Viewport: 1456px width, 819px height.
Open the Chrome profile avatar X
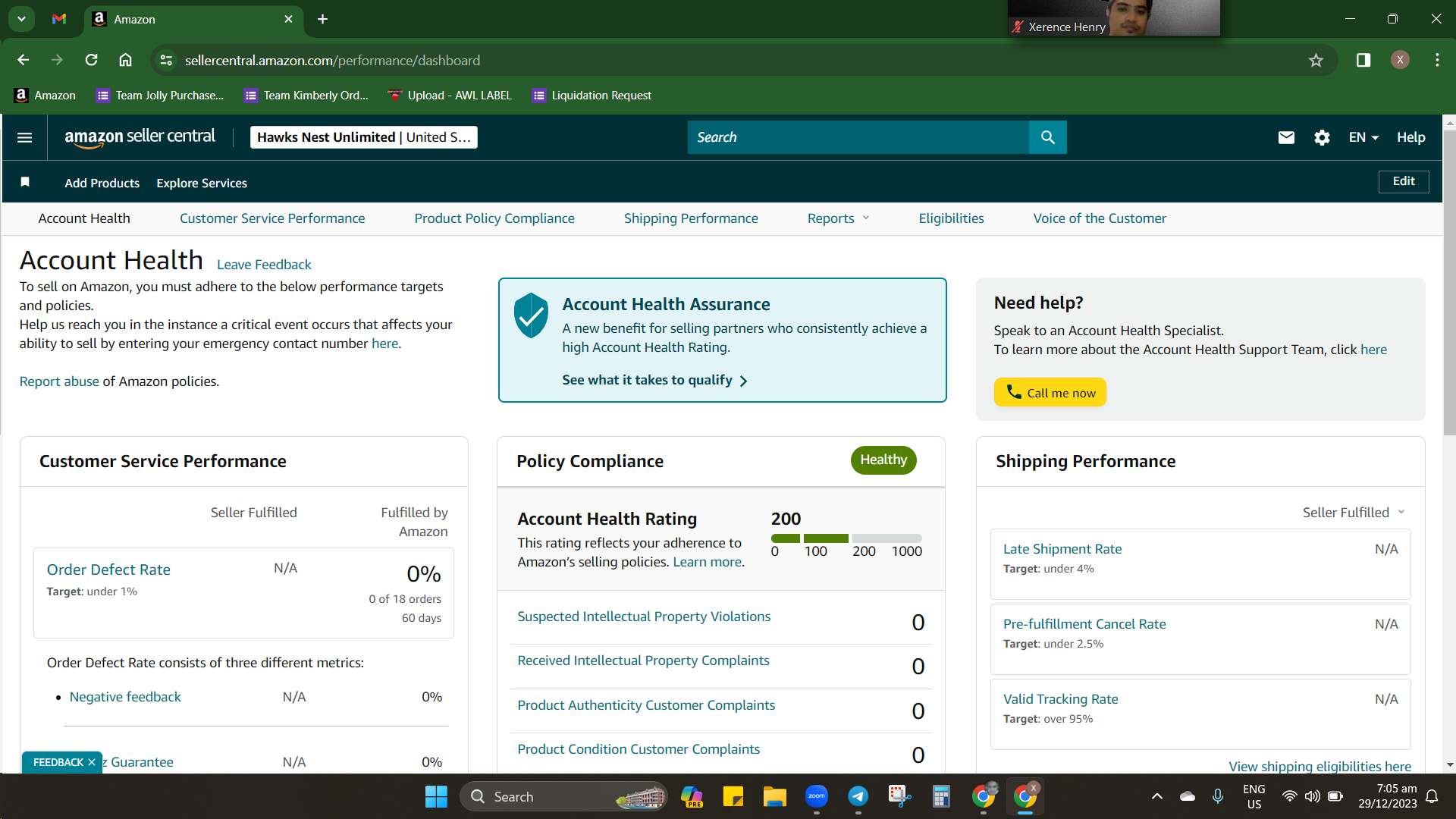coord(1400,60)
